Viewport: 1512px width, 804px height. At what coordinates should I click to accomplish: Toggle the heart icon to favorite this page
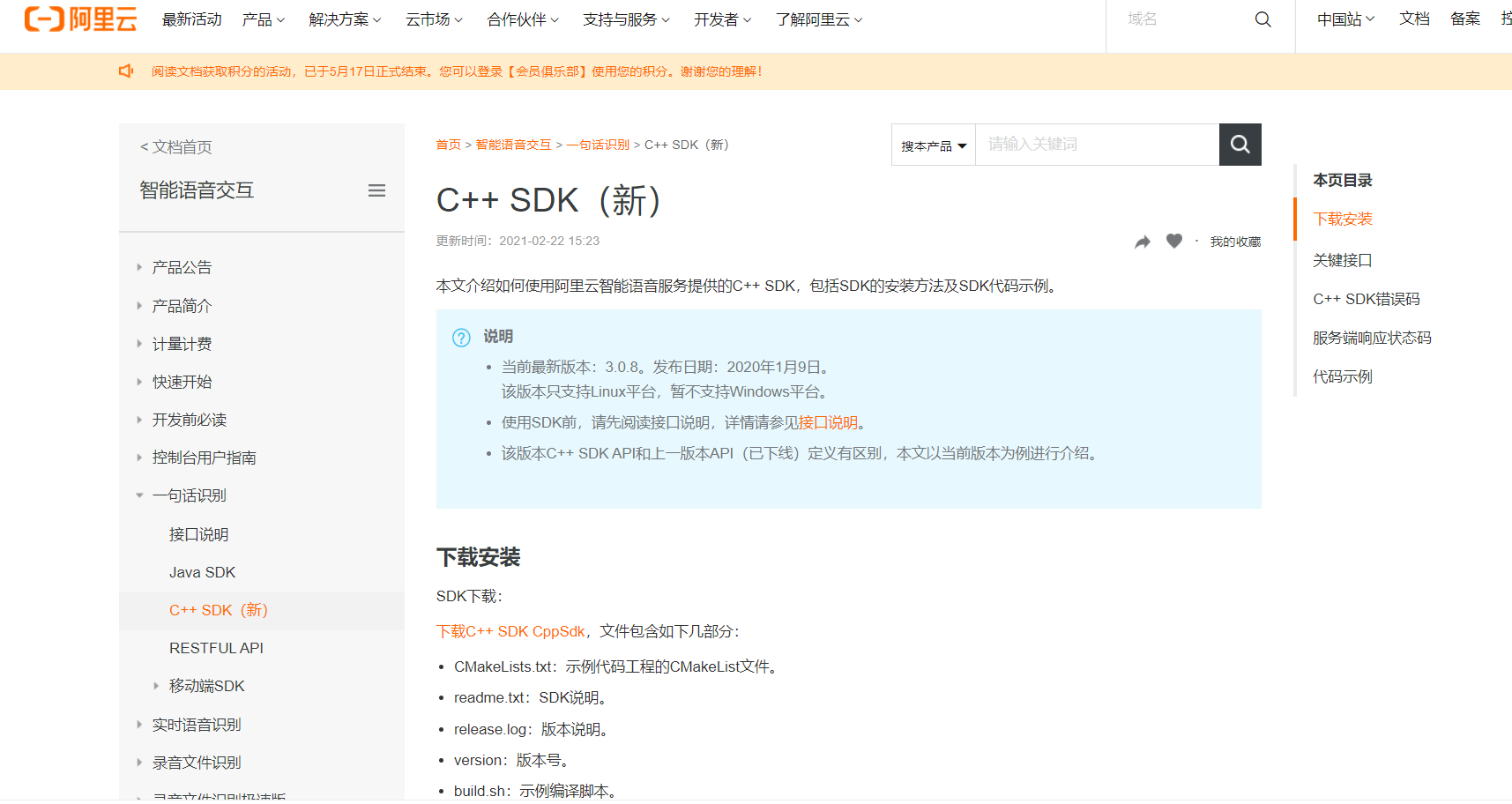(1174, 241)
